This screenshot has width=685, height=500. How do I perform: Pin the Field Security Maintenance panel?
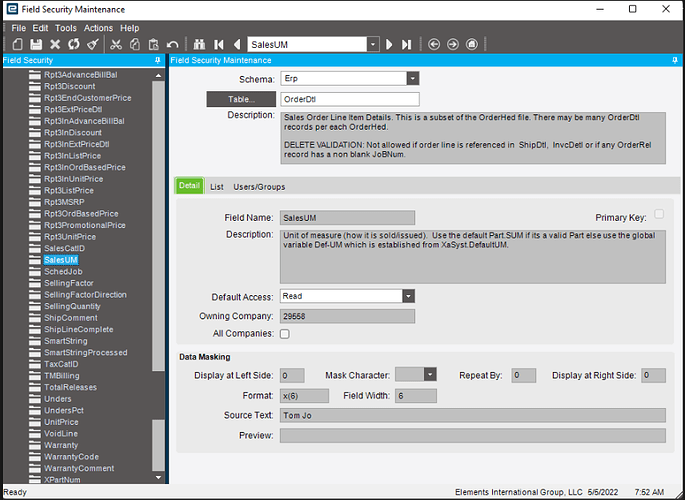click(675, 60)
